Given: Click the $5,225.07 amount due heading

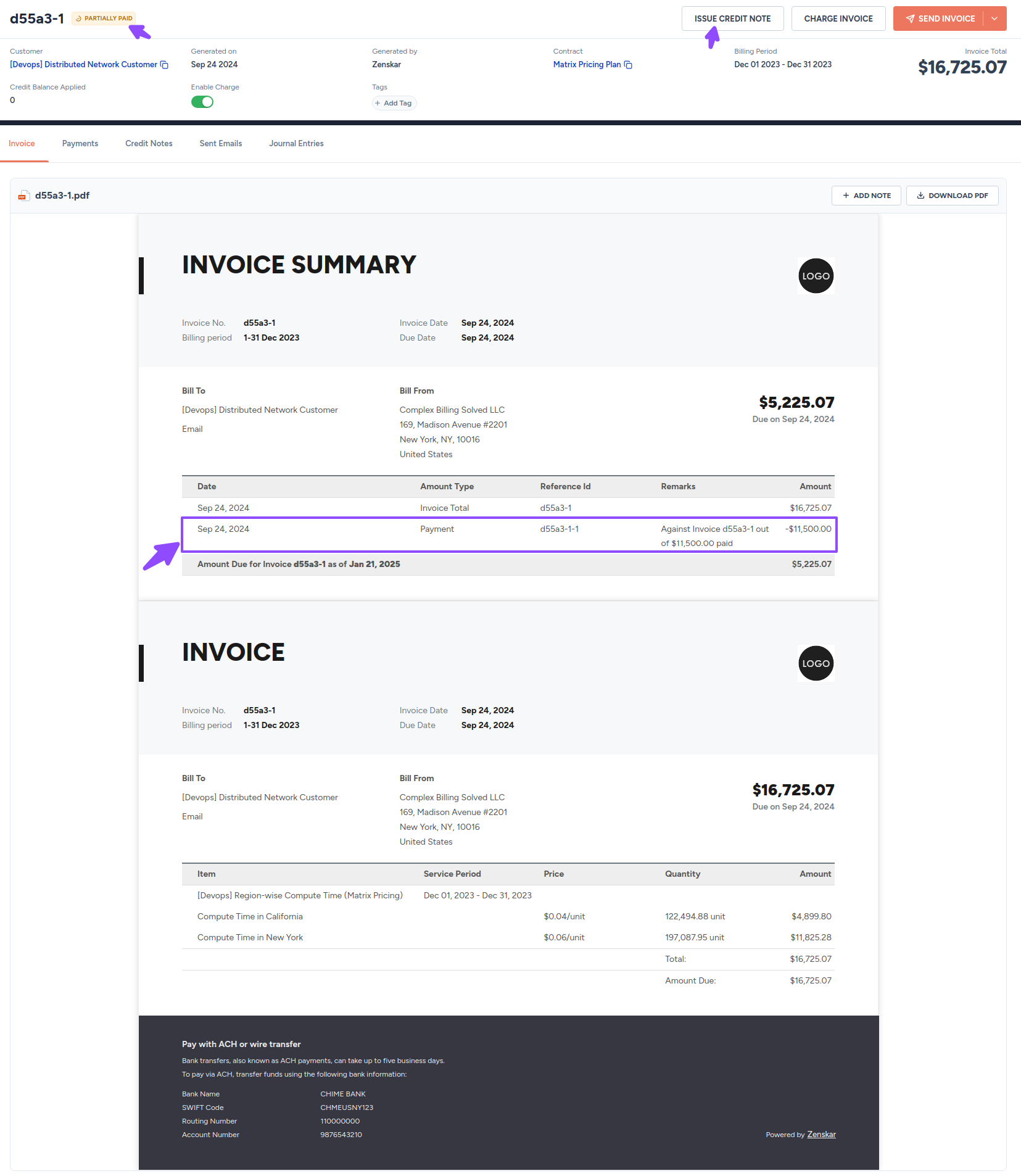Looking at the screenshot, I should [796, 402].
